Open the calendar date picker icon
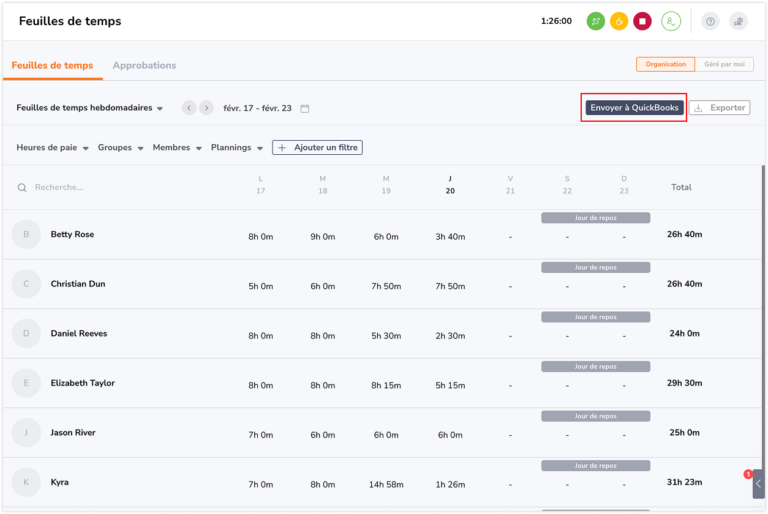Viewport: 768px width, 514px height. pyautogui.click(x=305, y=108)
